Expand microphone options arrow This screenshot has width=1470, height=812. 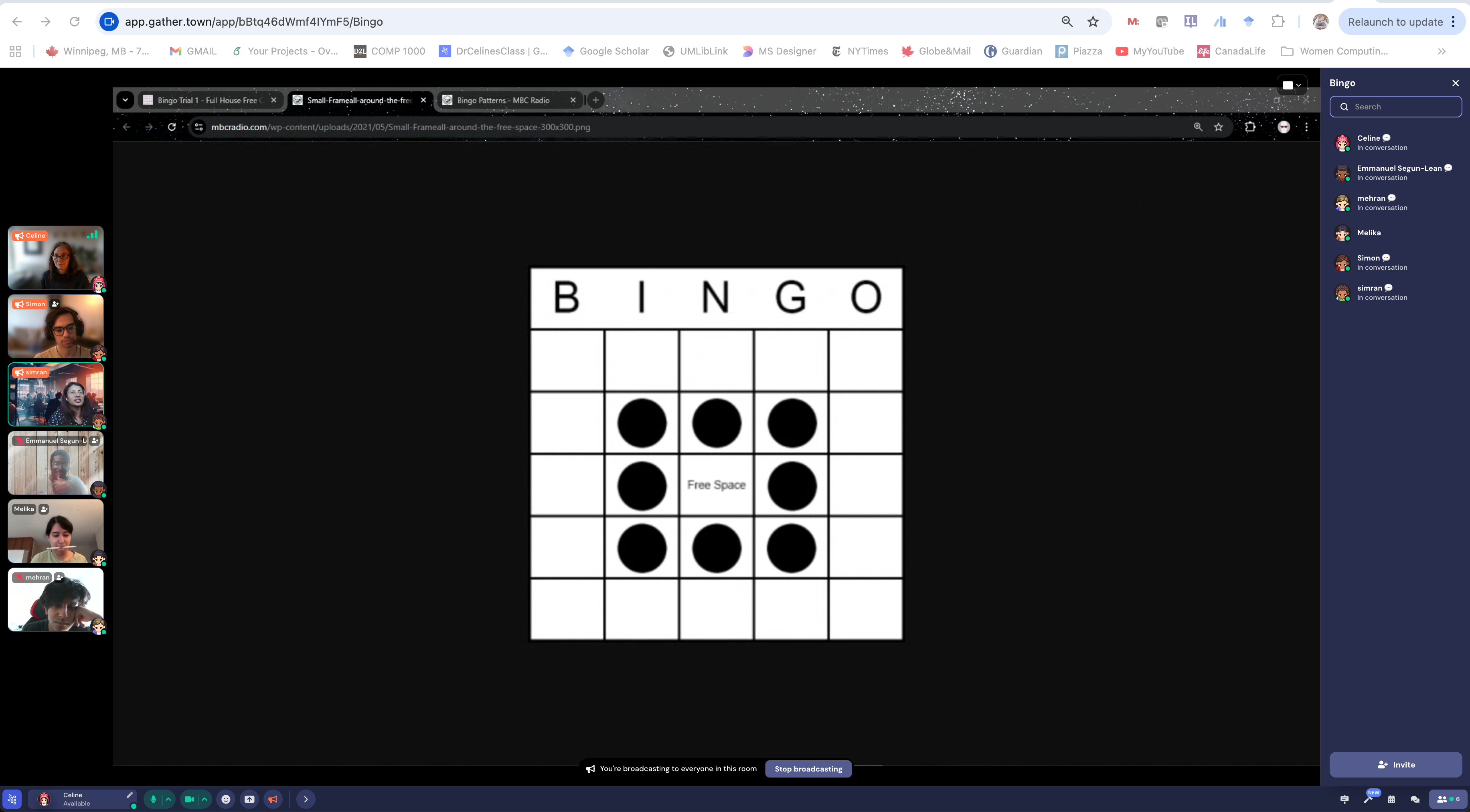pyautogui.click(x=168, y=799)
